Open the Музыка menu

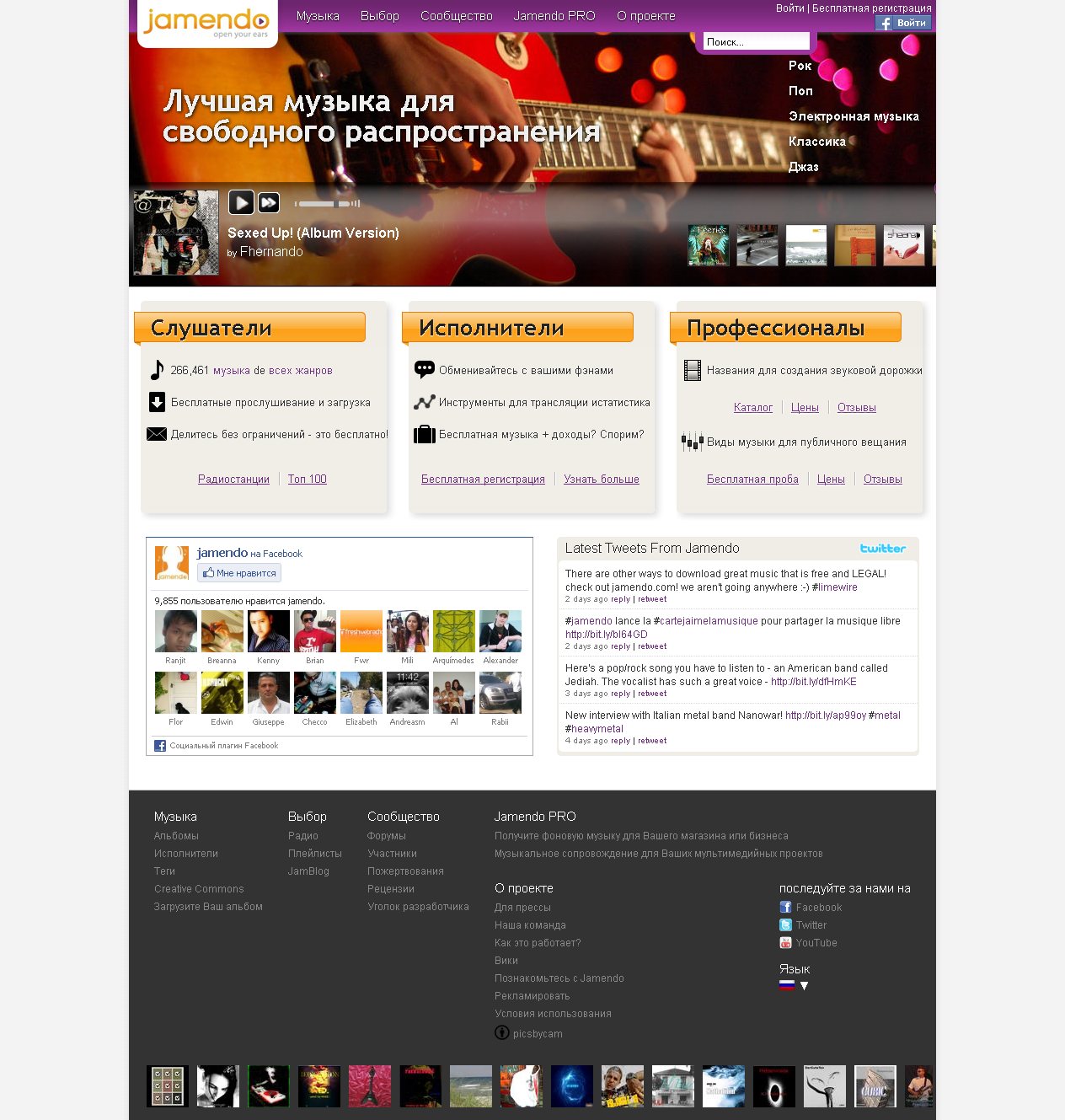click(x=318, y=16)
